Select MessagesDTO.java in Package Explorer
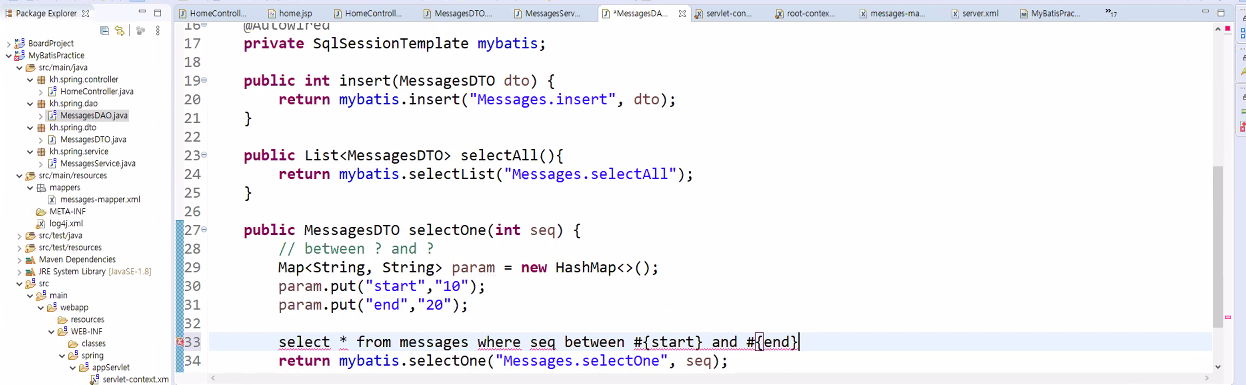The image size is (1246, 385). click(x=93, y=140)
